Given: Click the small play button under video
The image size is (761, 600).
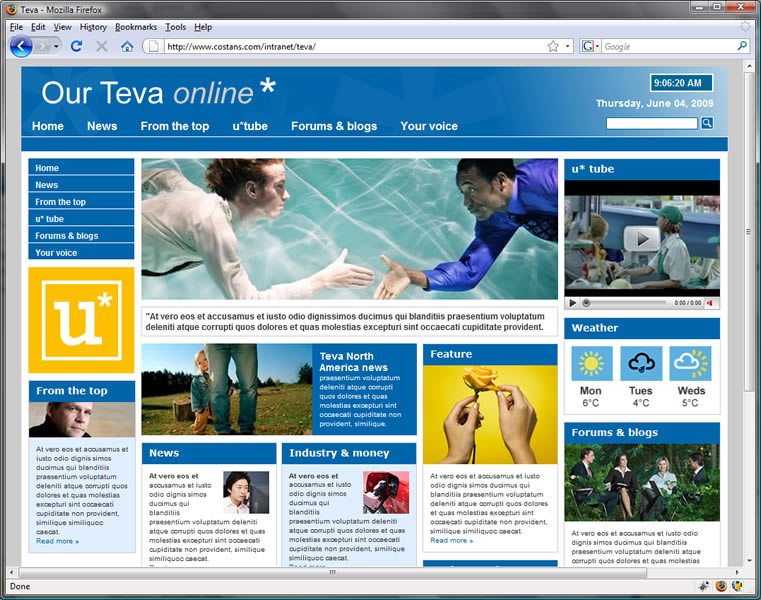Looking at the screenshot, I should click(573, 303).
